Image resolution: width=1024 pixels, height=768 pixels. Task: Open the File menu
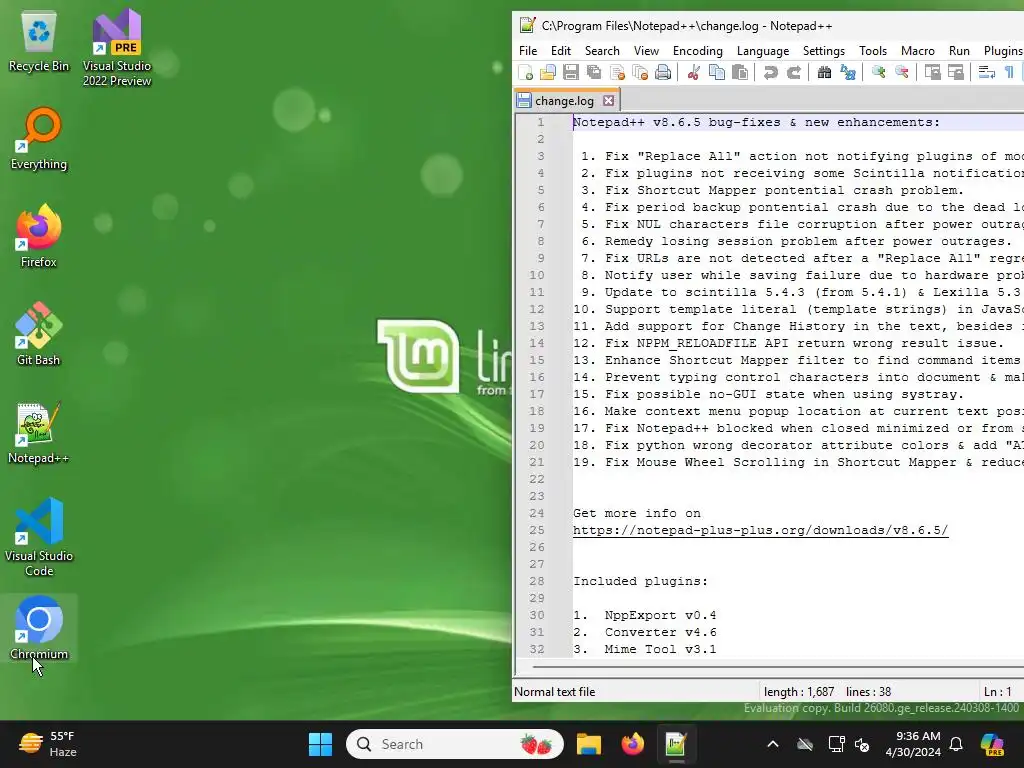click(528, 51)
